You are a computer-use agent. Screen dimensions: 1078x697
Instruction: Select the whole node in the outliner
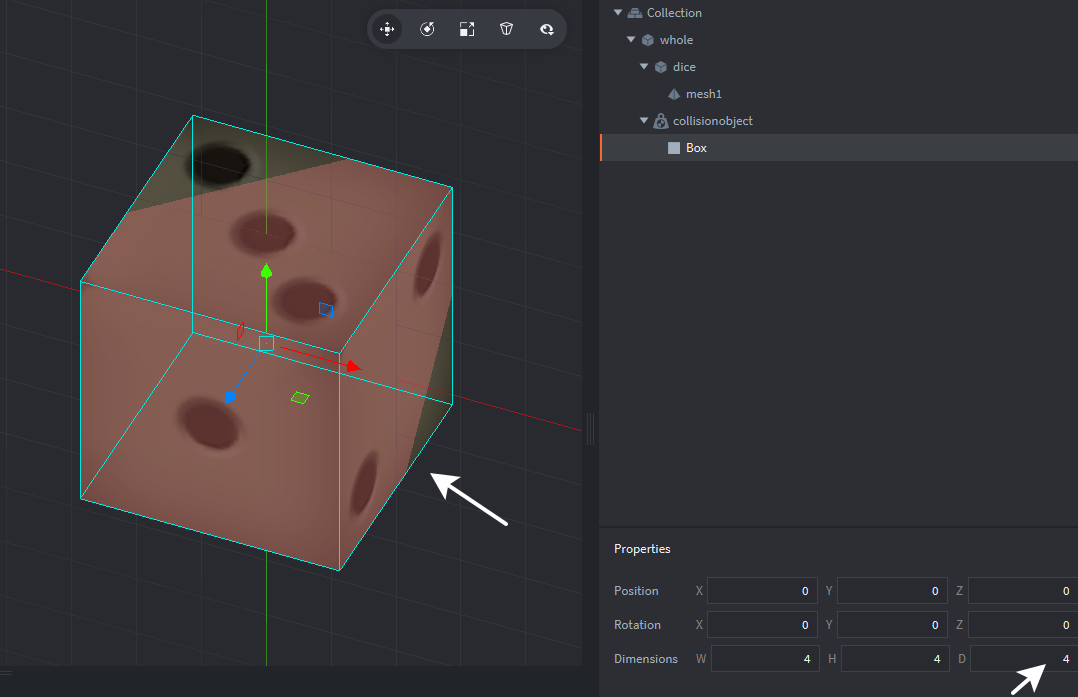point(676,39)
